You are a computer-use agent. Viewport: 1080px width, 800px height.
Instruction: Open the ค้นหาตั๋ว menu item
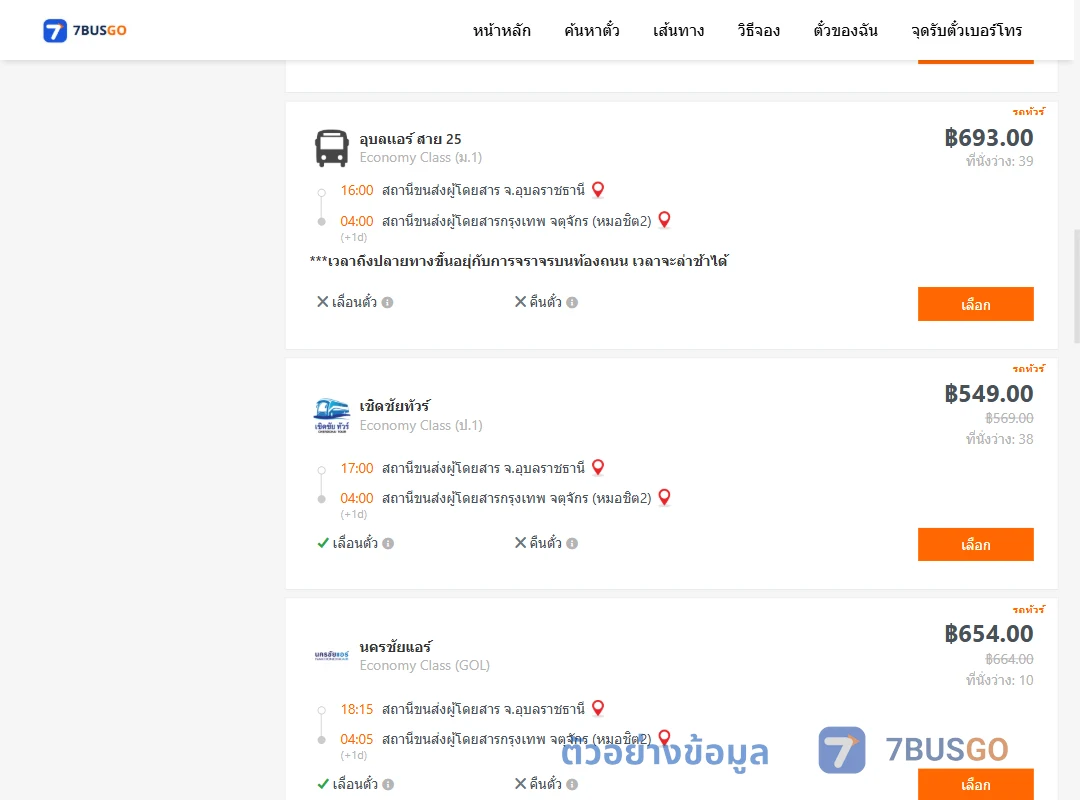(x=592, y=30)
